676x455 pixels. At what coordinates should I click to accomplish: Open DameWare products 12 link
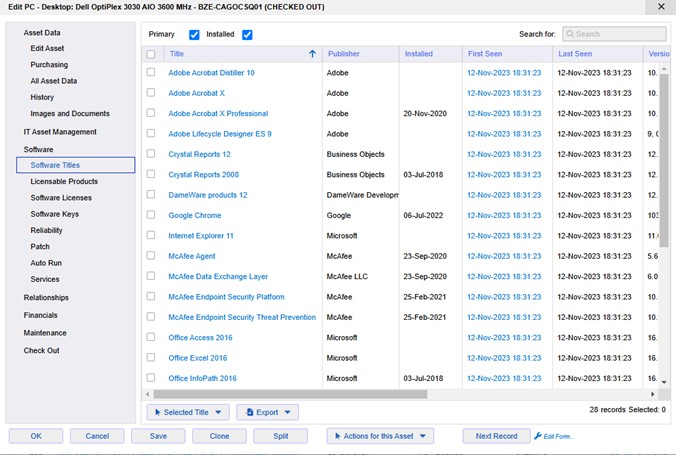coord(208,195)
